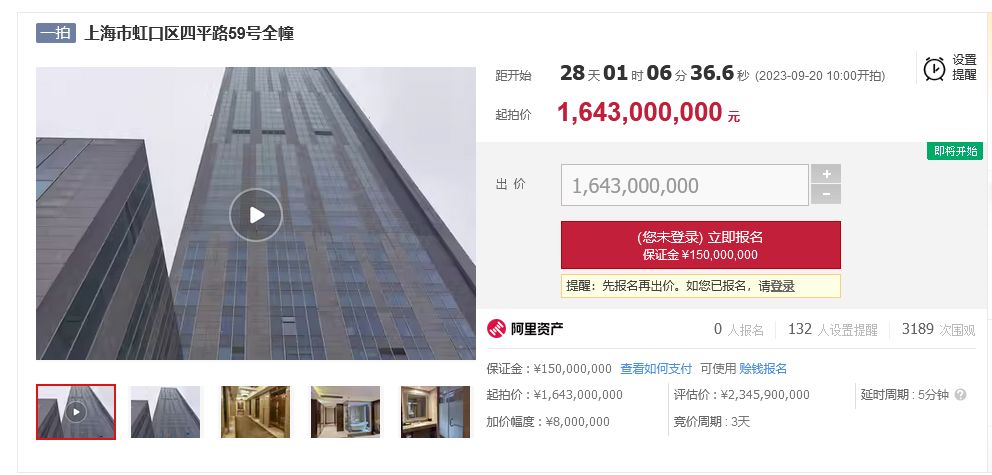Open the 险钱报名 link
This screenshot has width=992, height=475.
pyautogui.click(x=763, y=368)
